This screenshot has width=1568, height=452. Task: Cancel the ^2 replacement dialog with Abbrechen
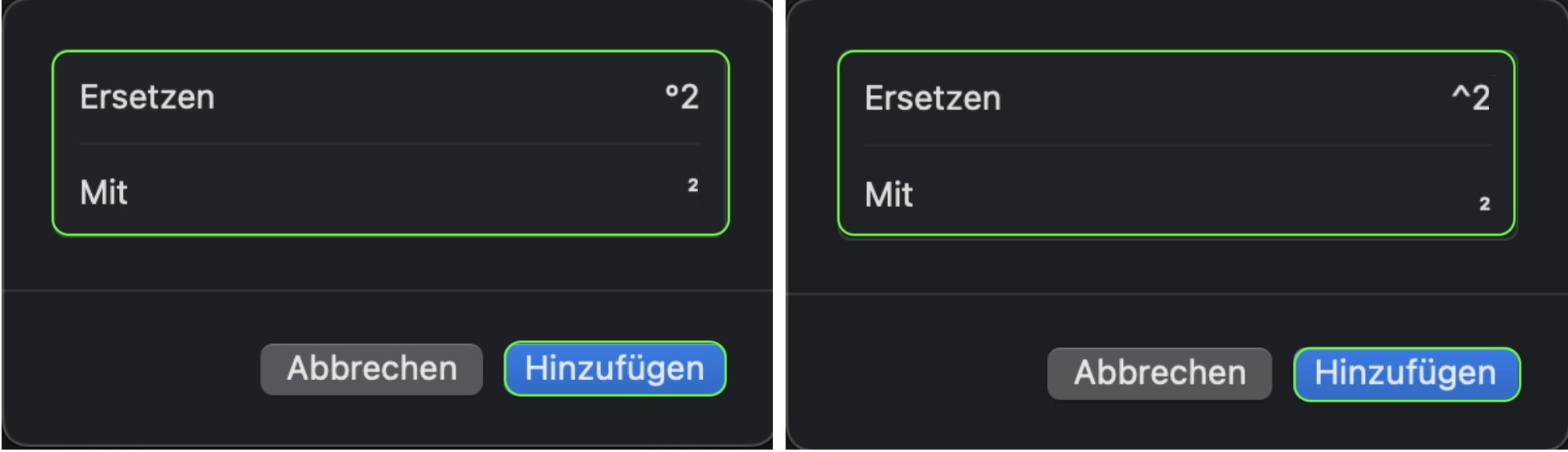(1159, 373)
